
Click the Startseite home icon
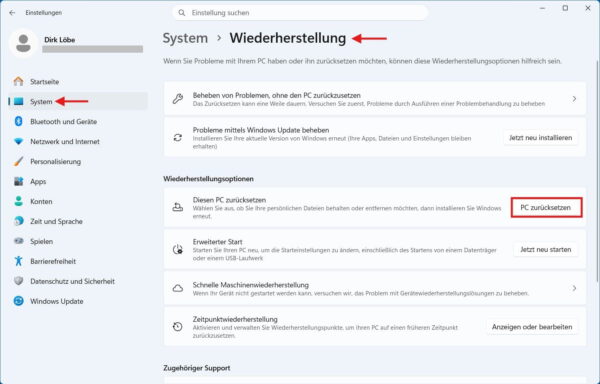pos(18,81)
